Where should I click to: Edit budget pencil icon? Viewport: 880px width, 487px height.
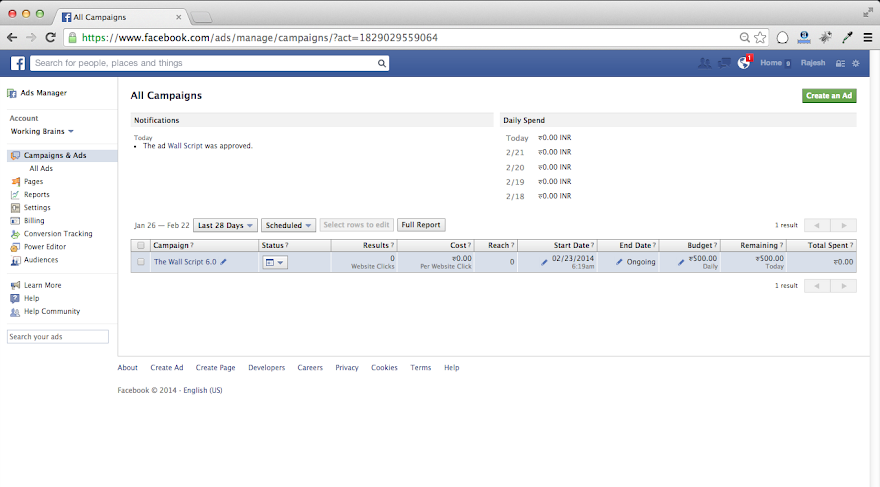click(x=681, y=262)
